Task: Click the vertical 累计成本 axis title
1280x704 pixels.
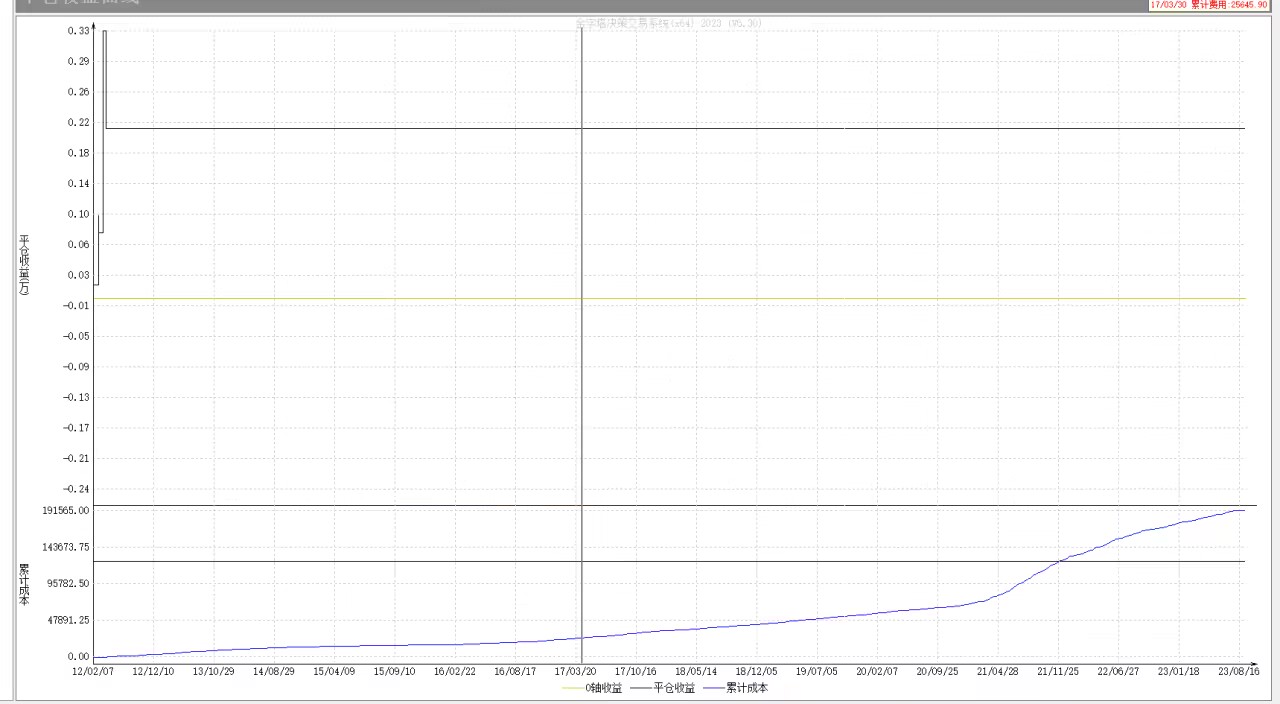Action: [26, 586]
